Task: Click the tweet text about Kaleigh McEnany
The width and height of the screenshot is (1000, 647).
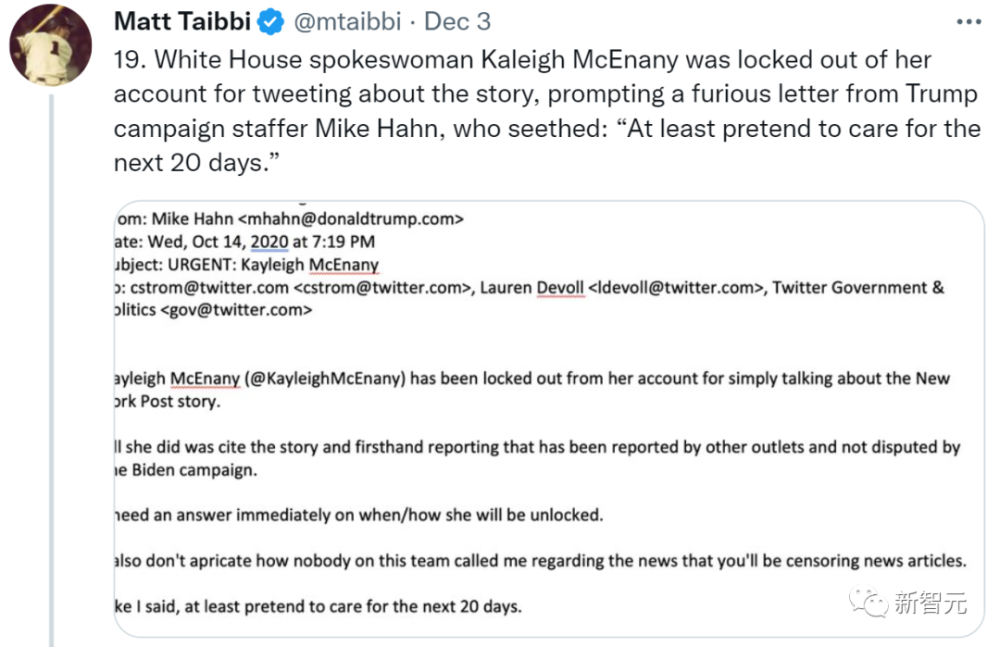Action: pyautogui.click(x=547, y=111)
